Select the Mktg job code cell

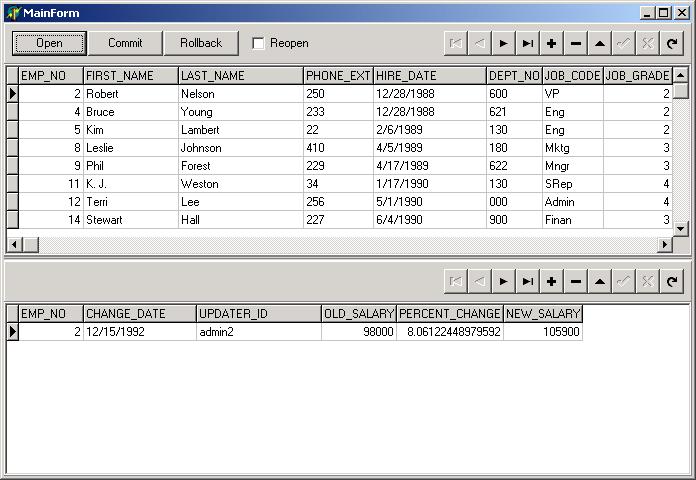[x=573, y=148]
